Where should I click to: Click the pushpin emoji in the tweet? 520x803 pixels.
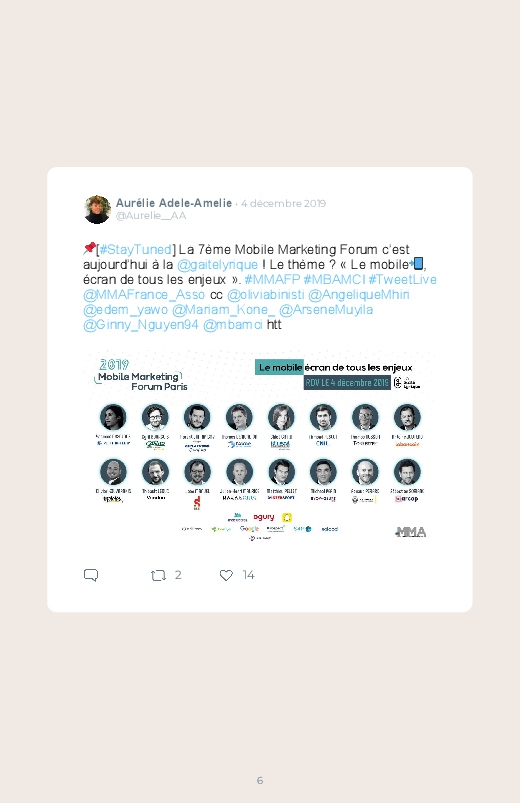[89, 248]
